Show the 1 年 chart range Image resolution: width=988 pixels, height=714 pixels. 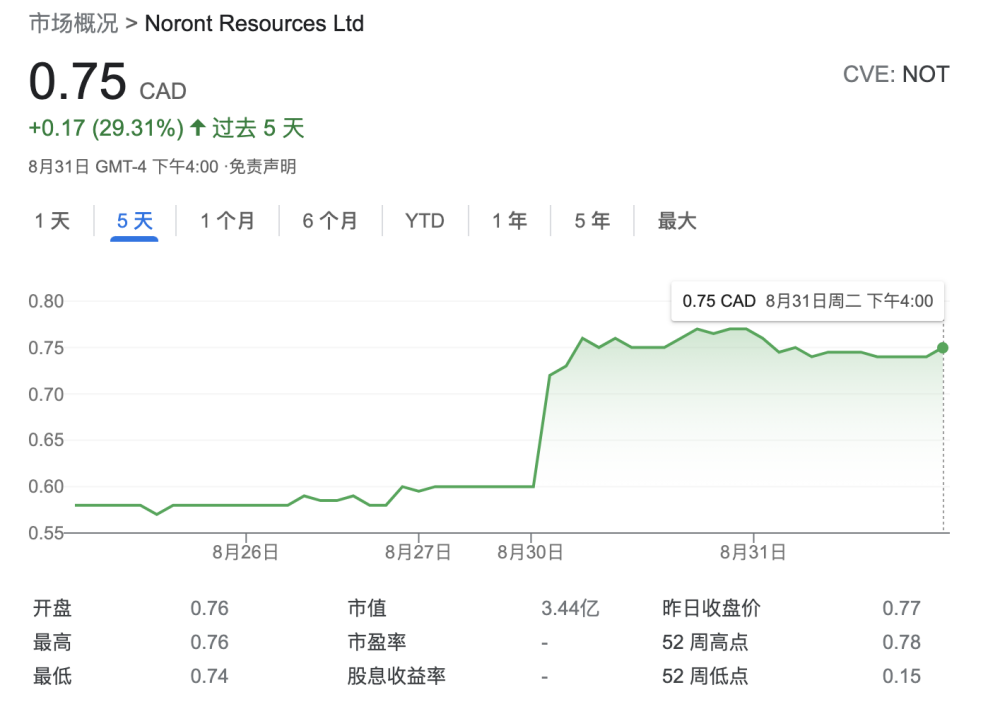(x=509, y=221)
